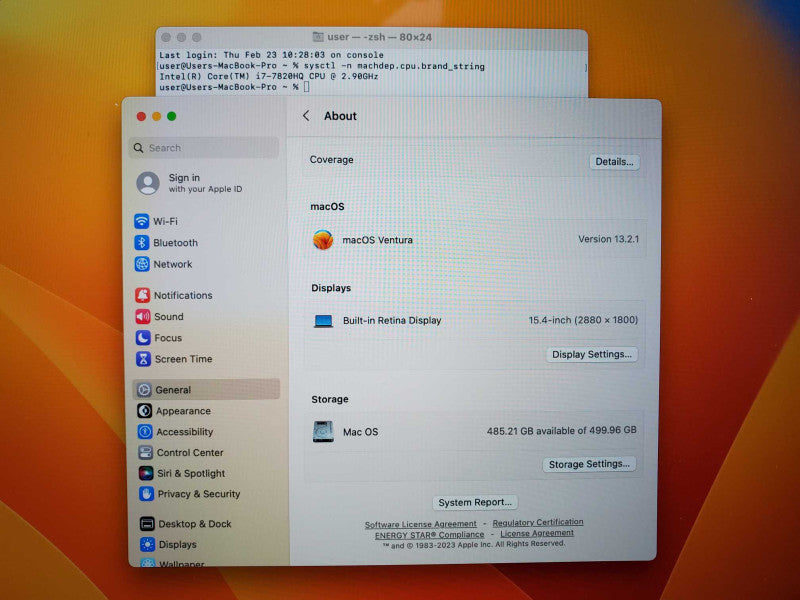Open Display Settings
This screenshot has width=800, height=600.
click(x=592, y=354)
